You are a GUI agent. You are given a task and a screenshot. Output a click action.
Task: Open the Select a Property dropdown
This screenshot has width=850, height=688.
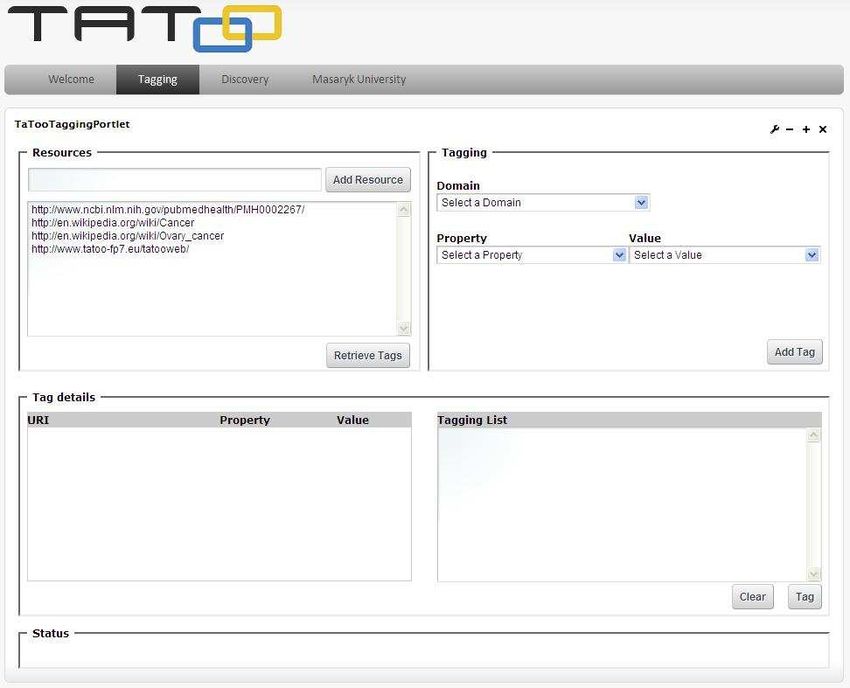pos(531,255)
